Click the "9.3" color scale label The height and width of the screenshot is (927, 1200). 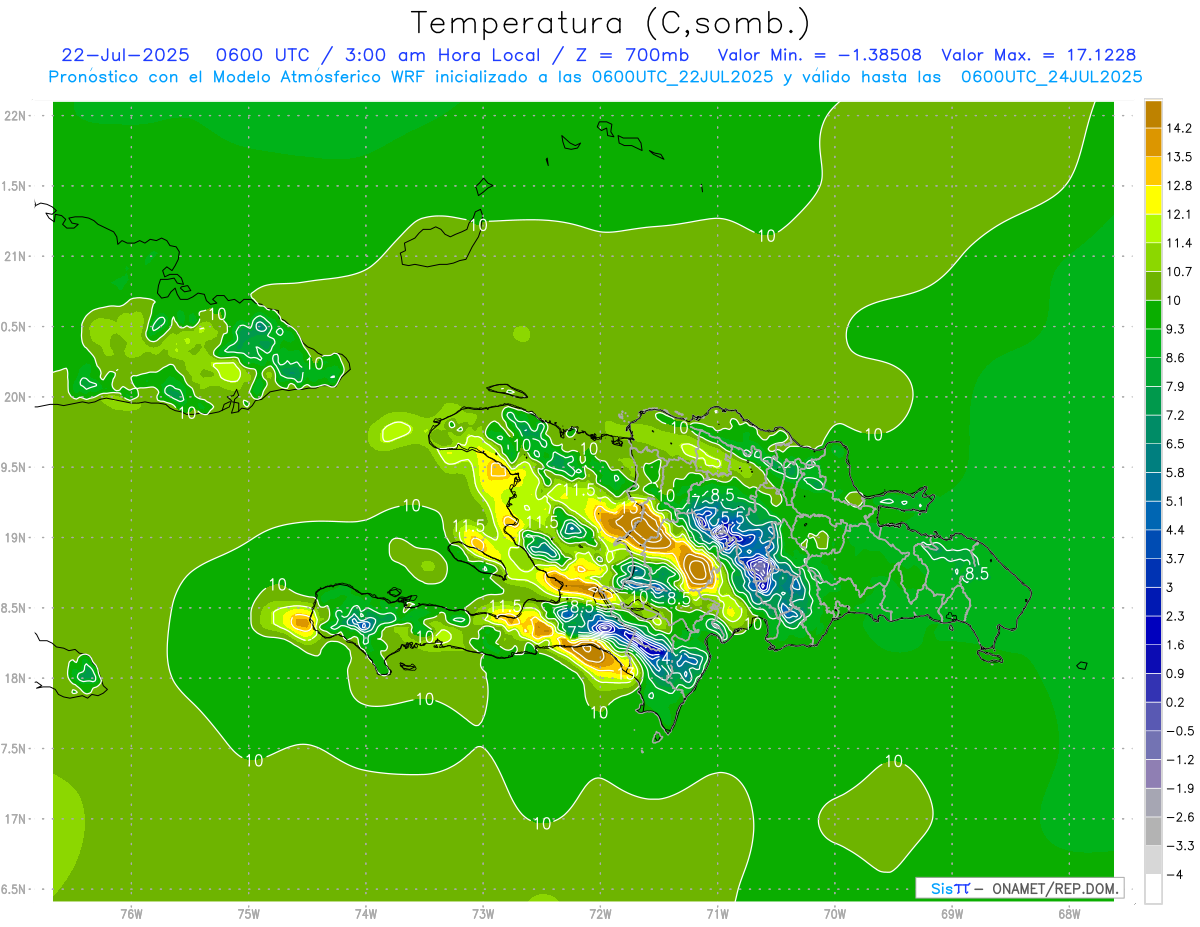click(x=1177, y=329)
